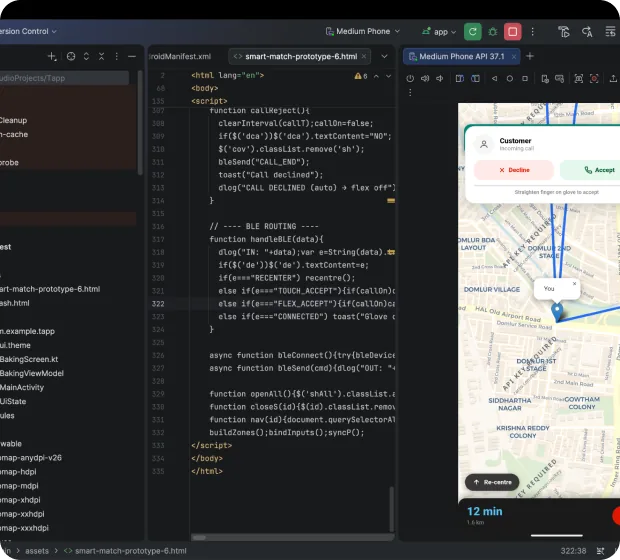Screen dimensions: 620x560
Task: Click the status bar icon beside the 322:38 indicator
Action: pyautogui.click(x=600, y=551)
